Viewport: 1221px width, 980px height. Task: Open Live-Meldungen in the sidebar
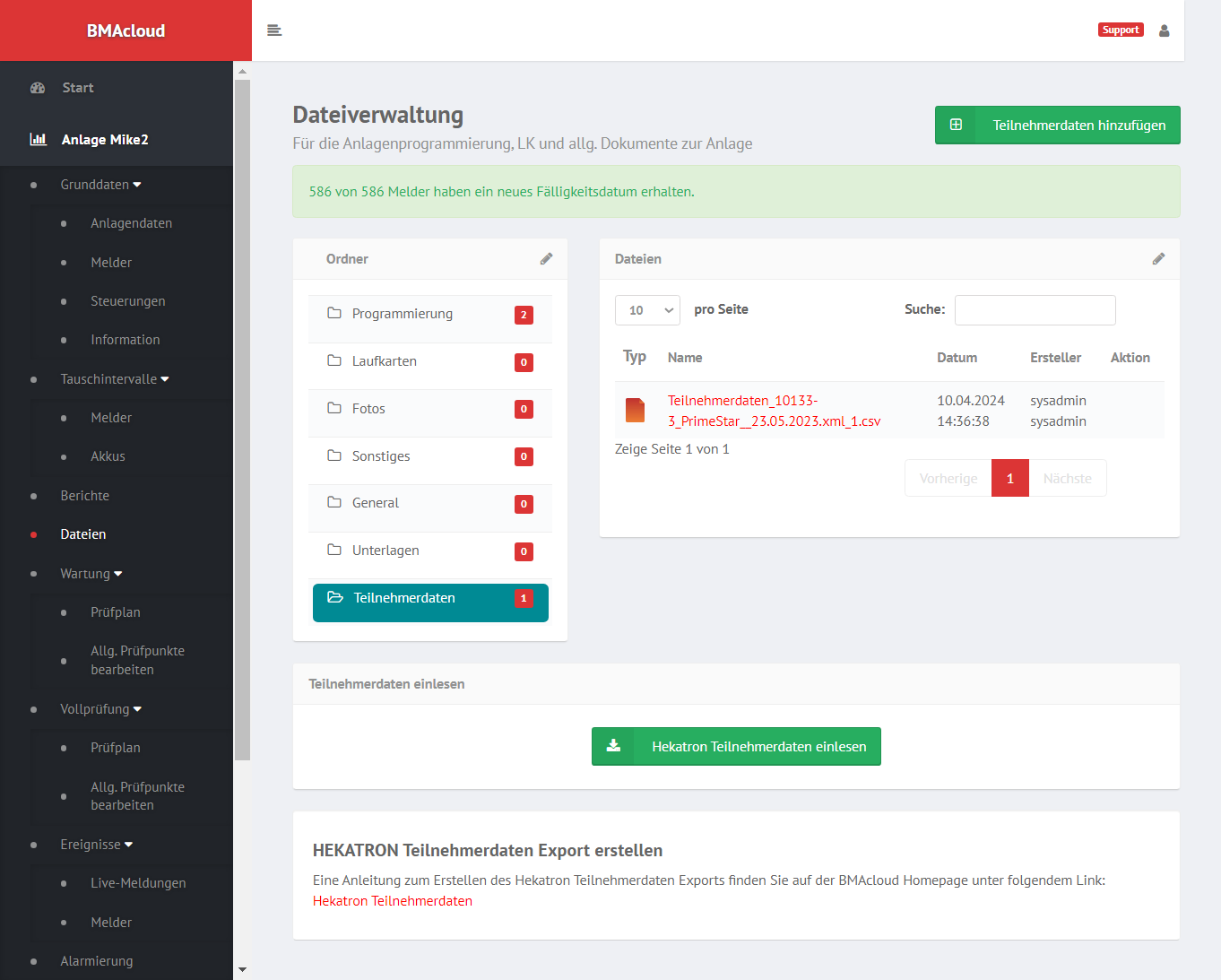pyautogui.click(x=139, y=883)
